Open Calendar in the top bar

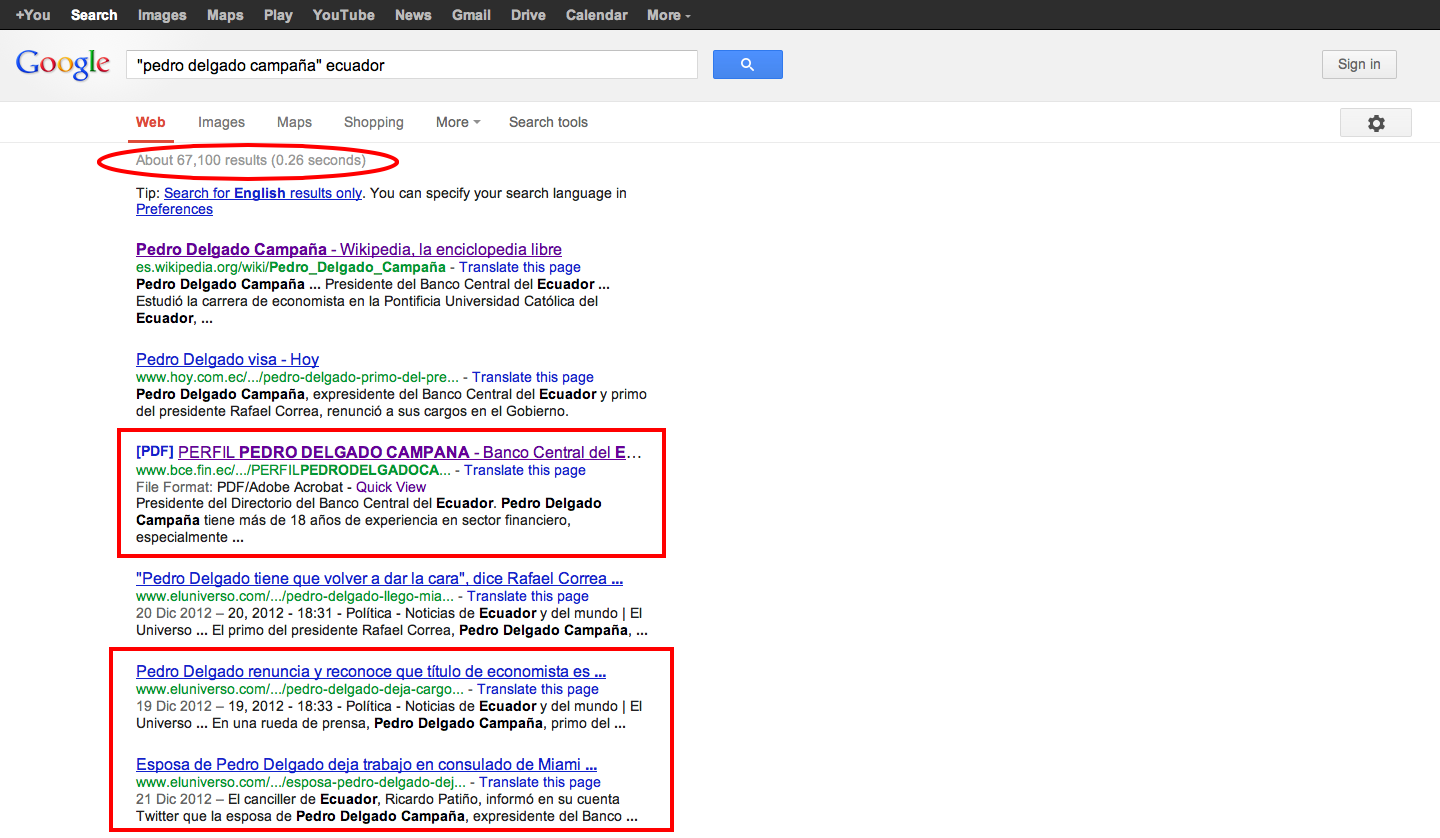point(597,15)
